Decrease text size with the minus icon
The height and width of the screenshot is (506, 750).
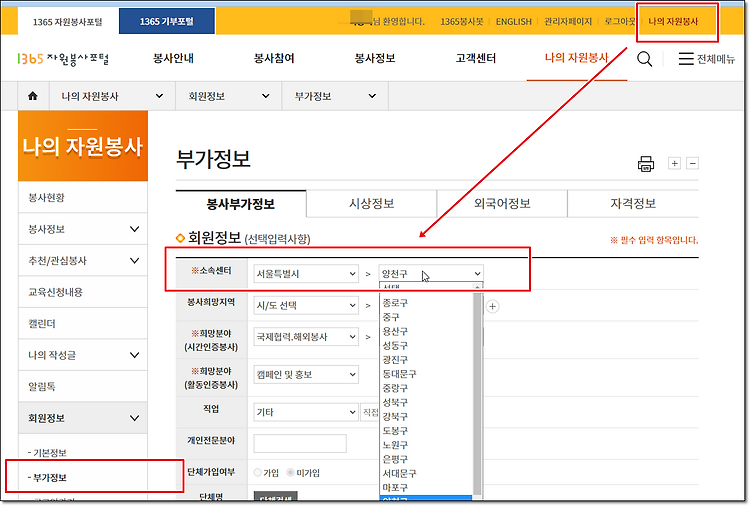(x=692, y=164)
